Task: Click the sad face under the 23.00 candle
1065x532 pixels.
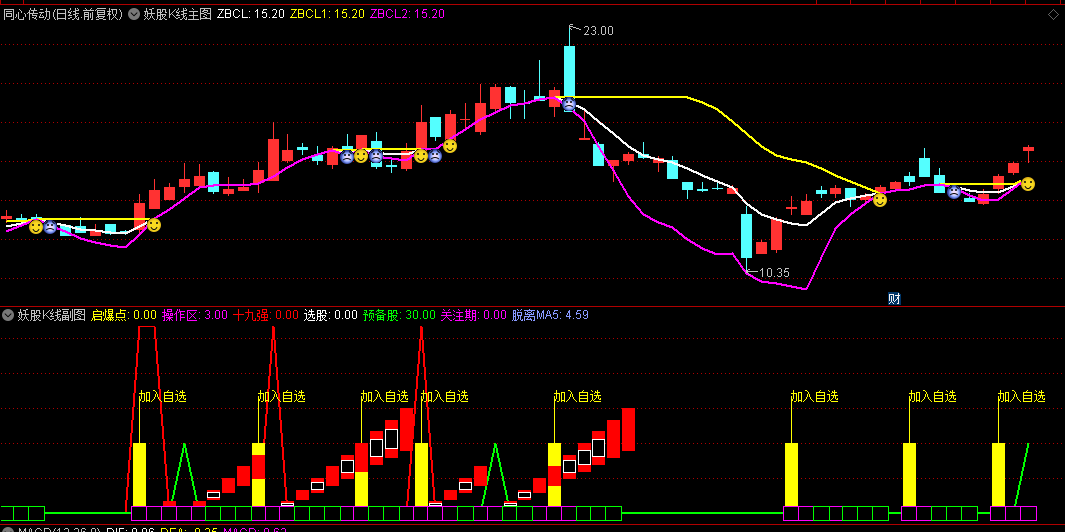Action: (568, 104)
